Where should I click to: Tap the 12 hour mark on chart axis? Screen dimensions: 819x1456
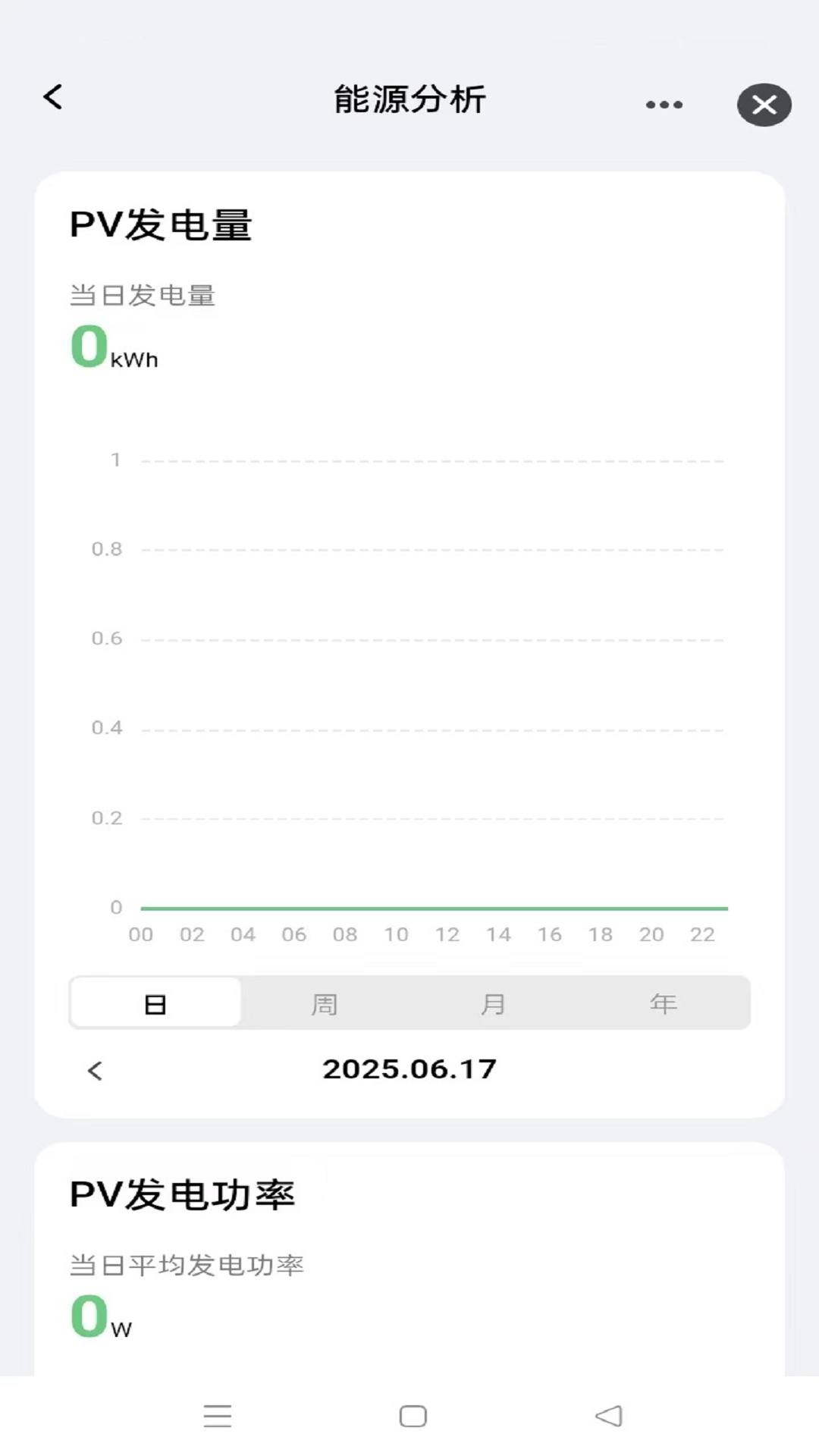447,934
